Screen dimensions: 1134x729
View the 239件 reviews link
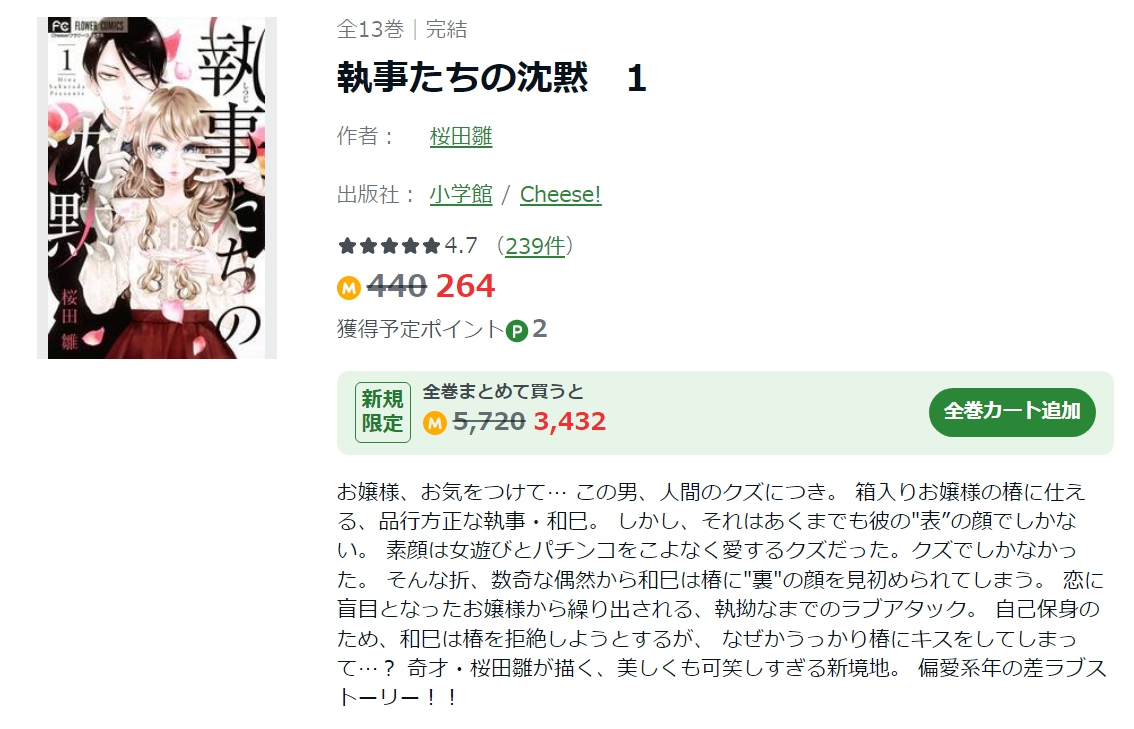[534, 246]
